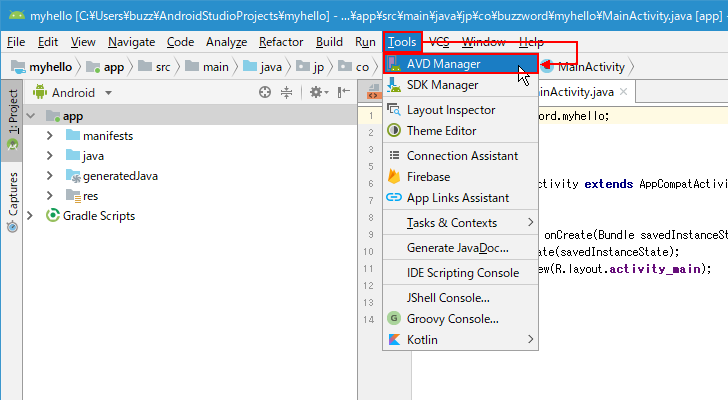The width and height of the screenshot is (728, 400).
Task: Close the Tools menu via Tools
Action: pyautogui.click(x=402, y=42)
